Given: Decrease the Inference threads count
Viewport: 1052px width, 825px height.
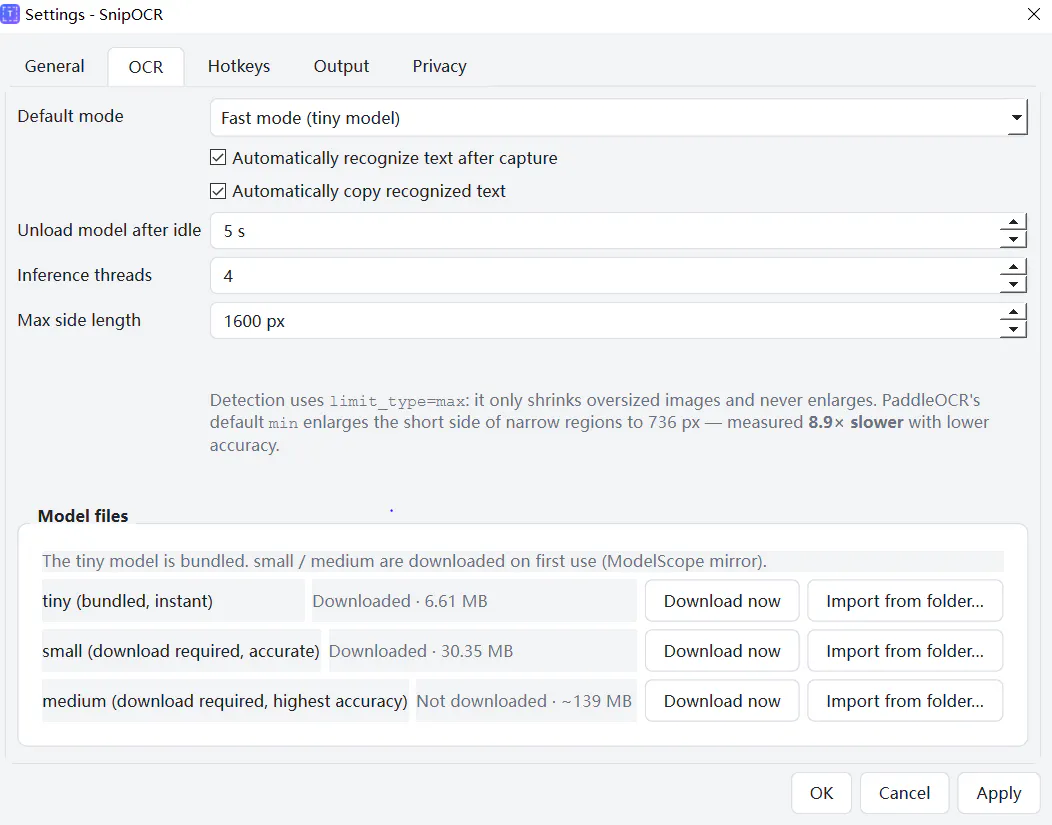Looking at the screenshot, I should (1013, 284).
